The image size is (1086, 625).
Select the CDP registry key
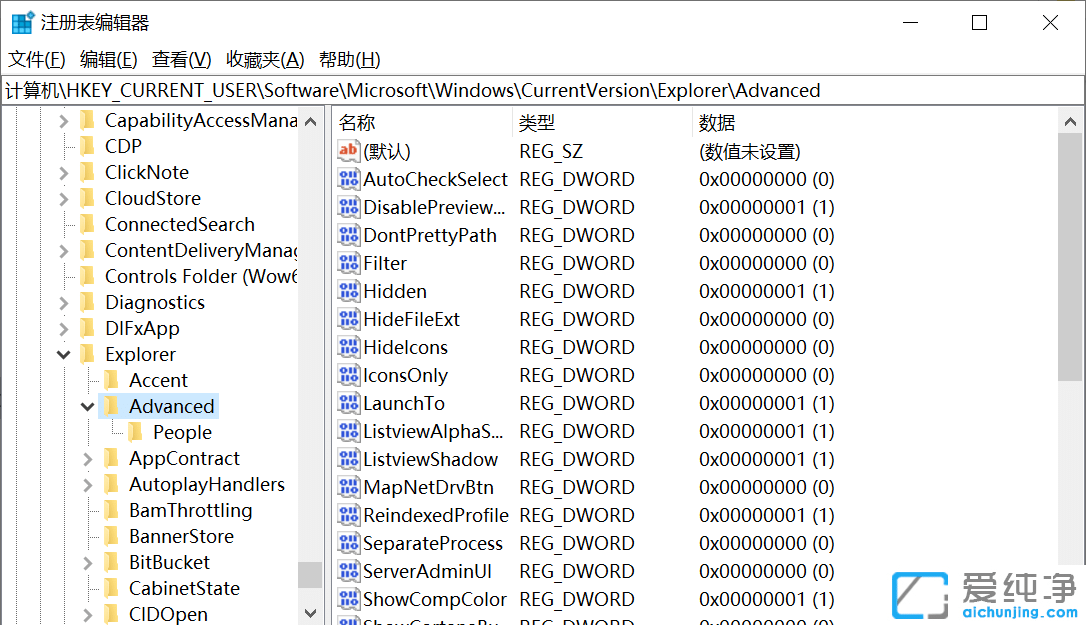(x=122, y=146)
